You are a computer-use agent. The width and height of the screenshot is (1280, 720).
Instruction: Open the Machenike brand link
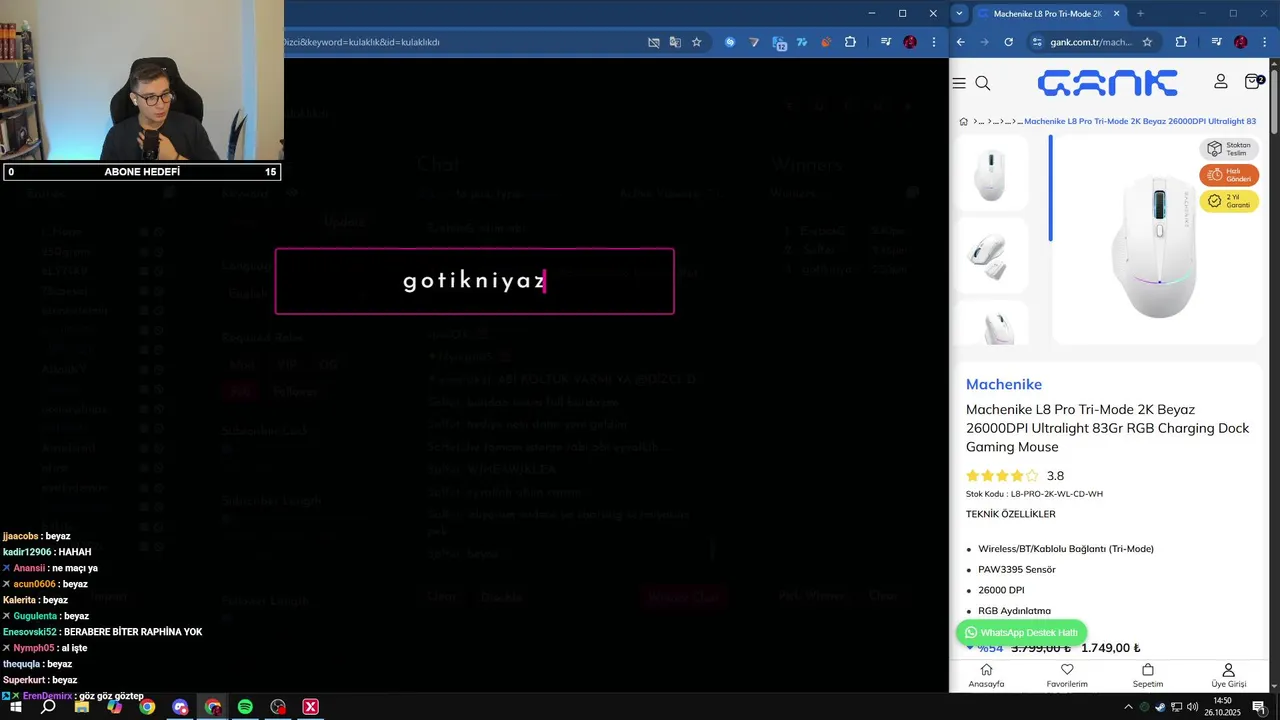click(x=1004, y=384)
